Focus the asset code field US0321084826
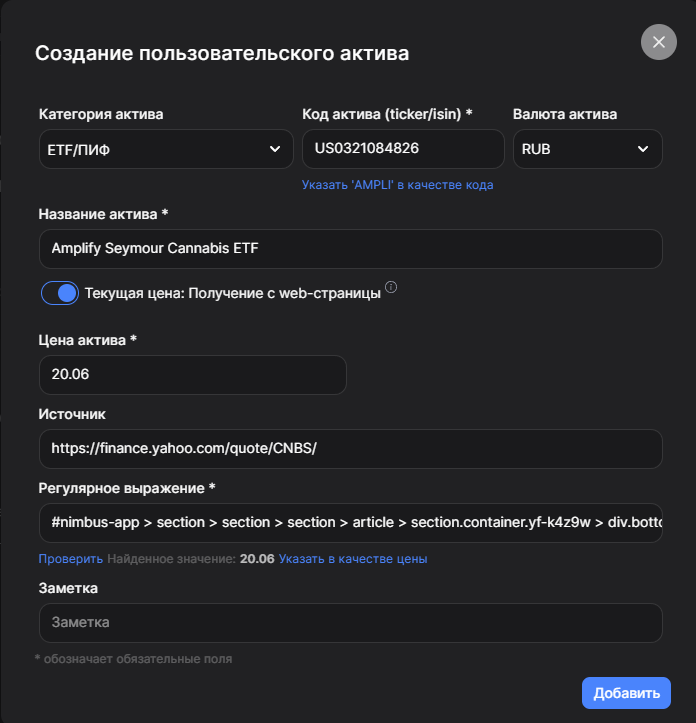This screenshot has height=723, width=696. coord(403,149)
